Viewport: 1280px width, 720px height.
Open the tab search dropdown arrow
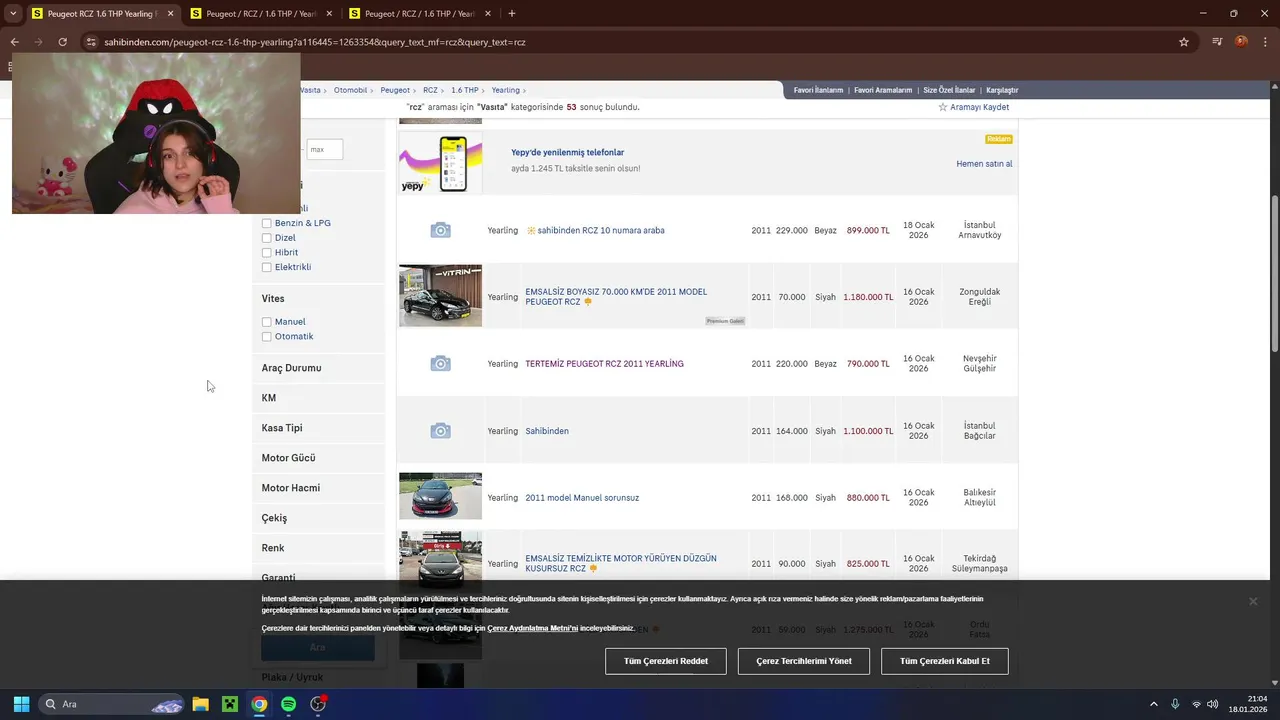pyautogui.click(x=13, y=14)
